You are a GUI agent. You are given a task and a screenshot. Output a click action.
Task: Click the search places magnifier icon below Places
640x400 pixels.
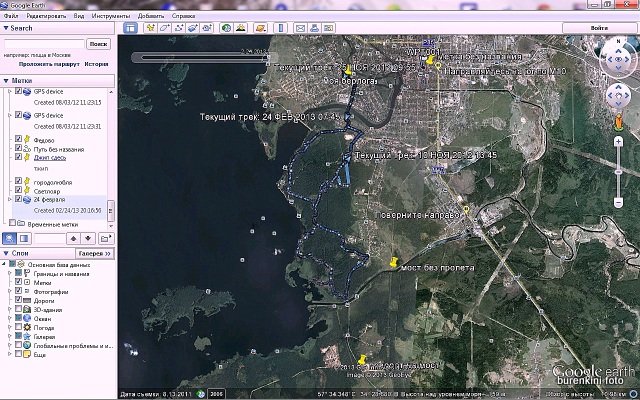point(9,238)
